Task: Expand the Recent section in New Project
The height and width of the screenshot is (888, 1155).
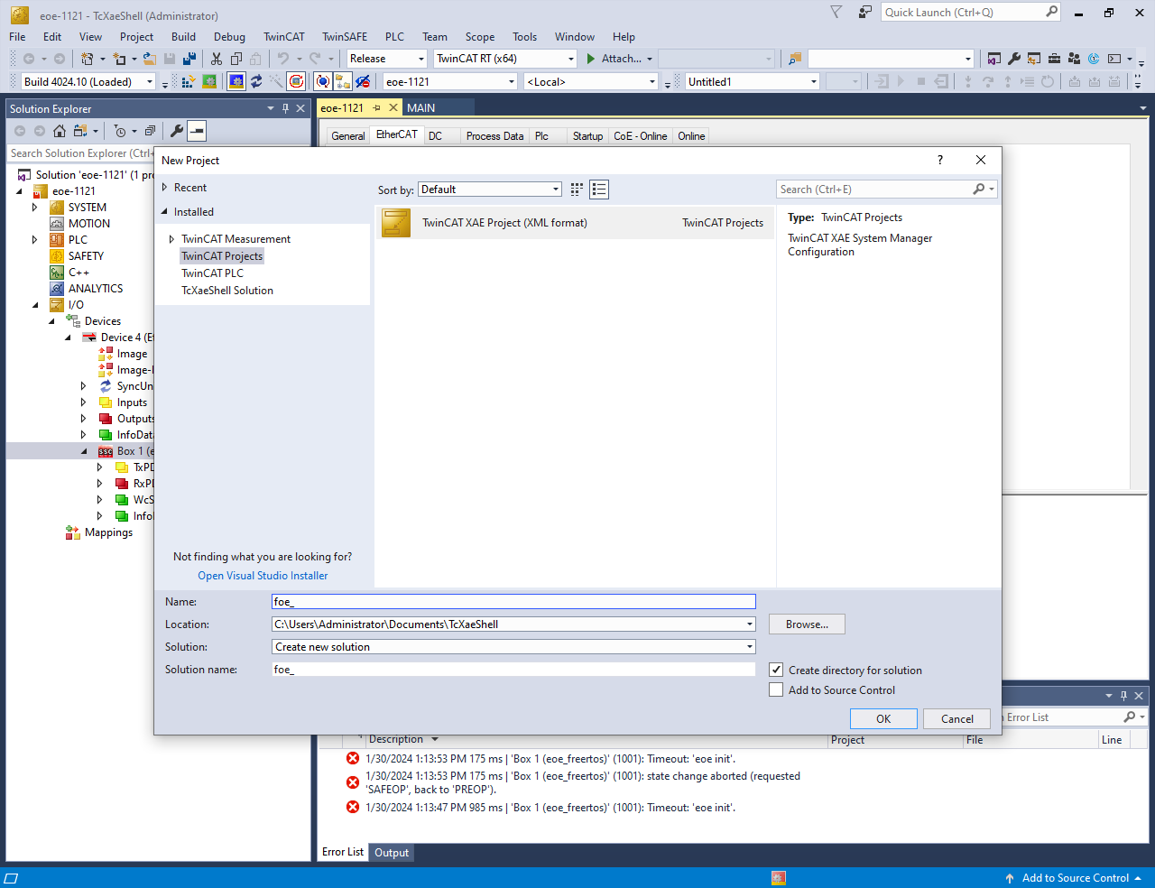Action: pyautogui.click(x=165, y=188)
